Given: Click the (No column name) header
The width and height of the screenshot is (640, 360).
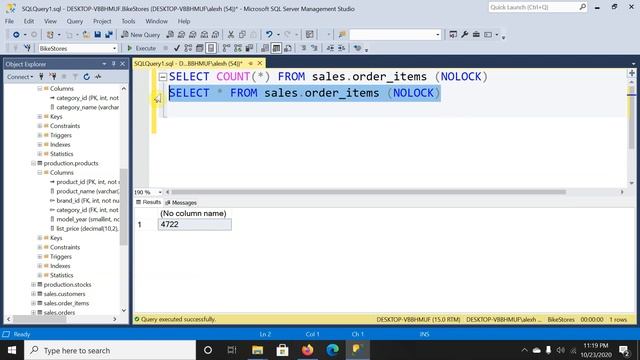Looking at the screenshot, I should coord(193,213).
